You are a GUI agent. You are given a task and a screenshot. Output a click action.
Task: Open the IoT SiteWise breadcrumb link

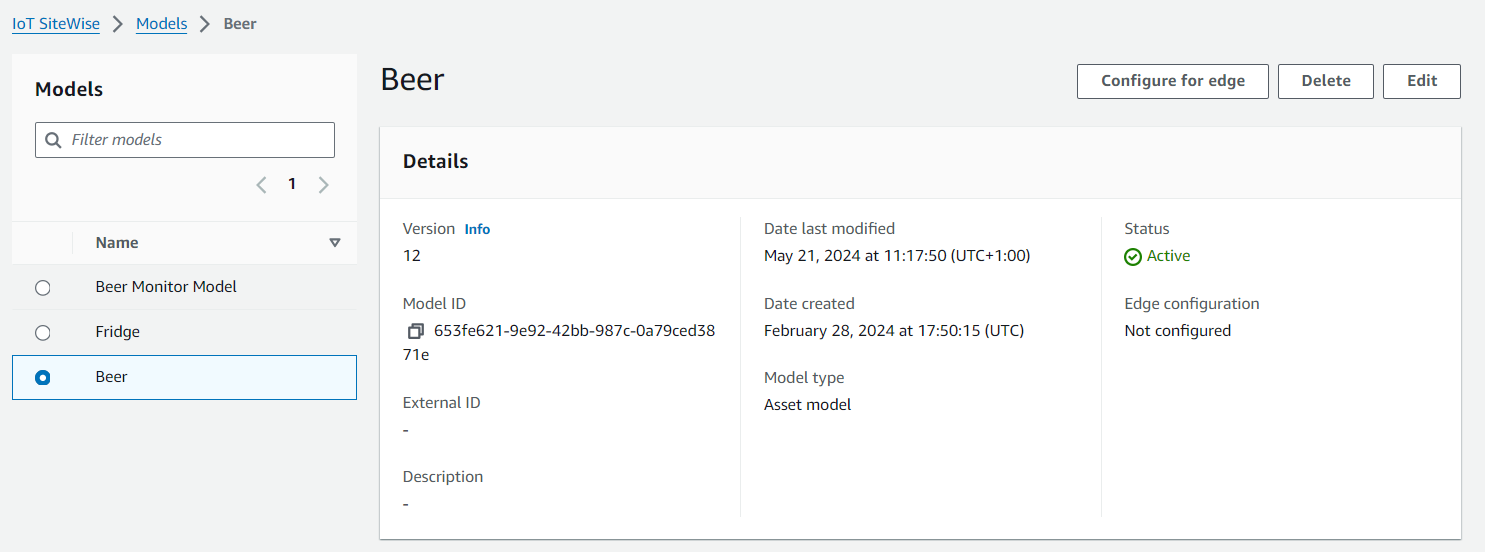tap(56, 24)
